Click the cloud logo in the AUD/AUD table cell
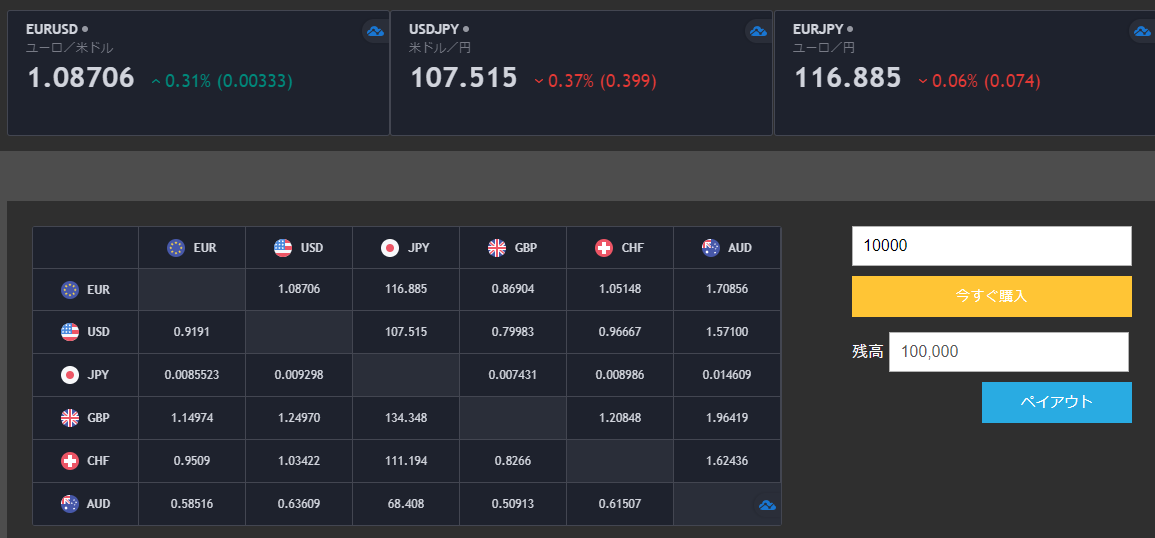 click(768, 506)
